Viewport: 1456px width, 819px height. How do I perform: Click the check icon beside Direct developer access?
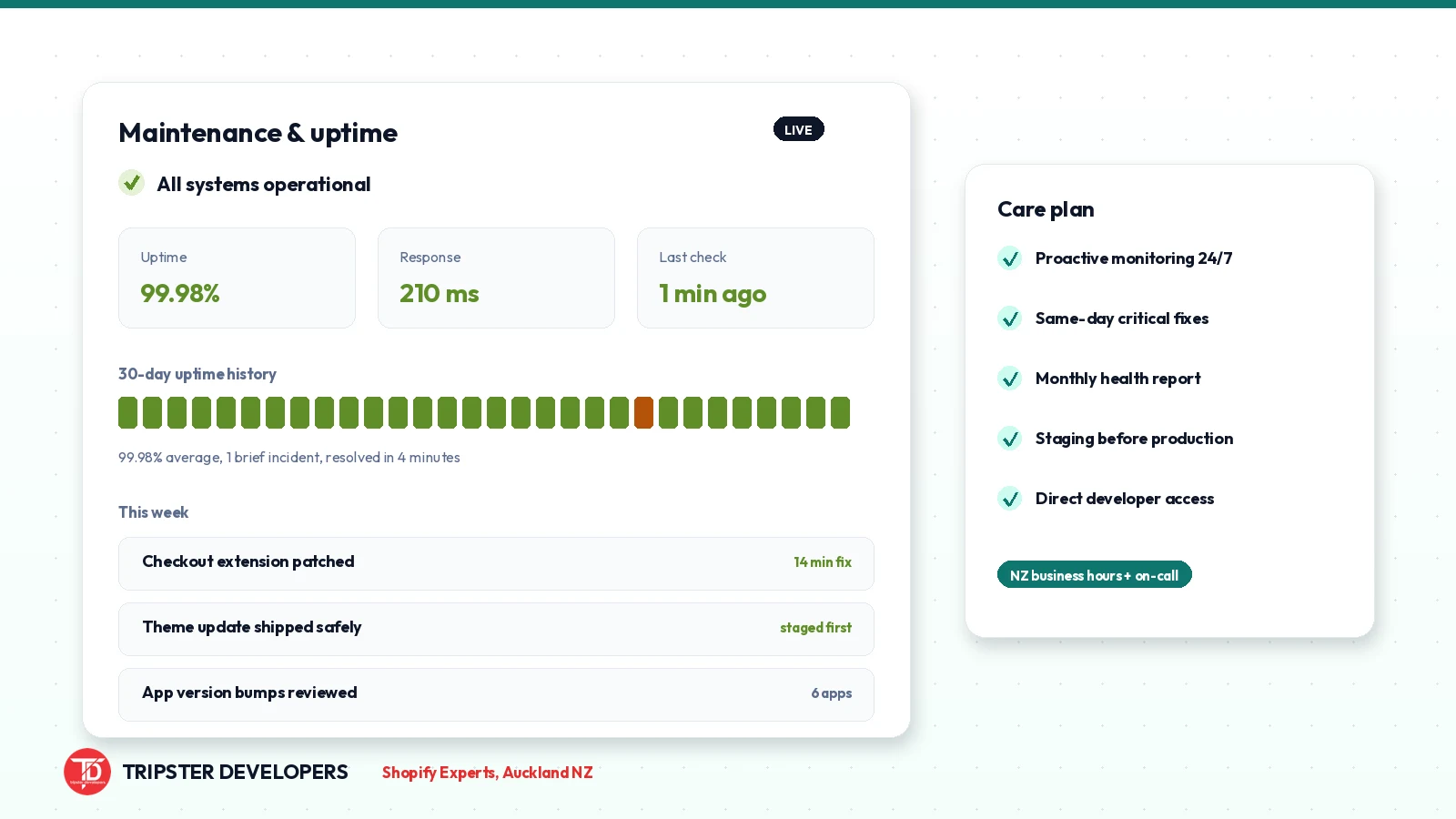pos(1009,499)
